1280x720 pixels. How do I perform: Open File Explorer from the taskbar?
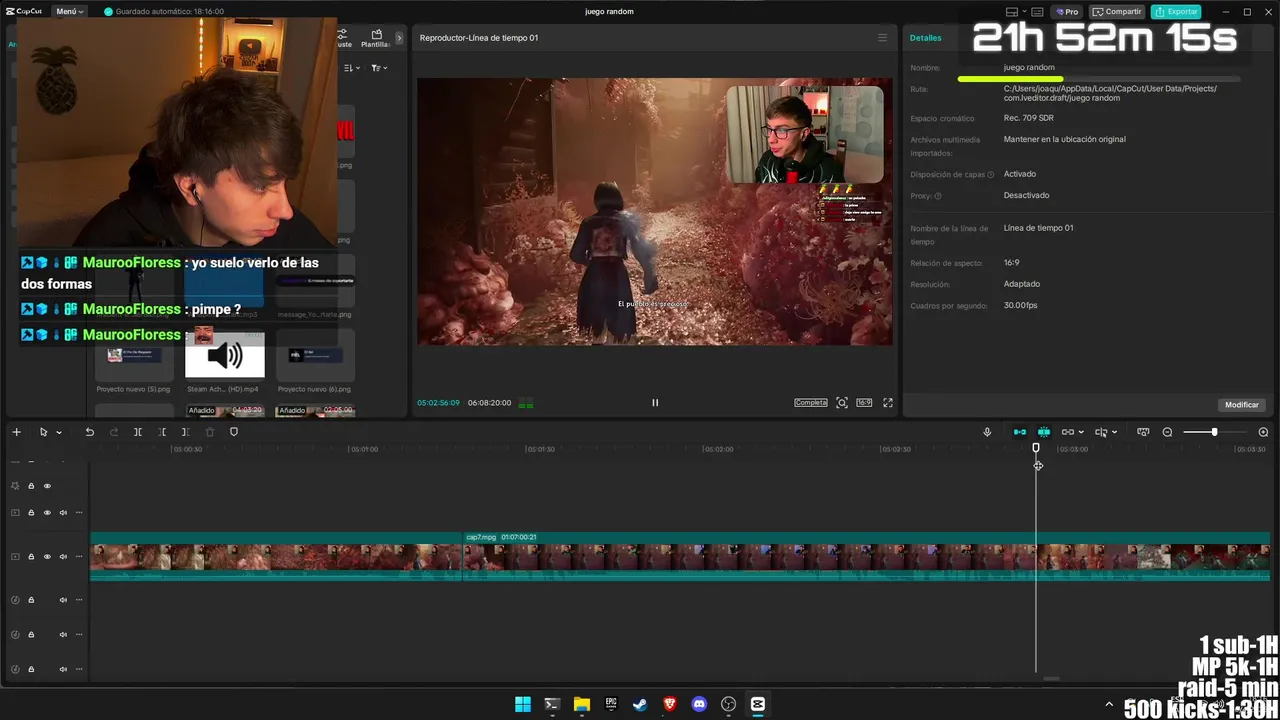click(x=582, y=704)
